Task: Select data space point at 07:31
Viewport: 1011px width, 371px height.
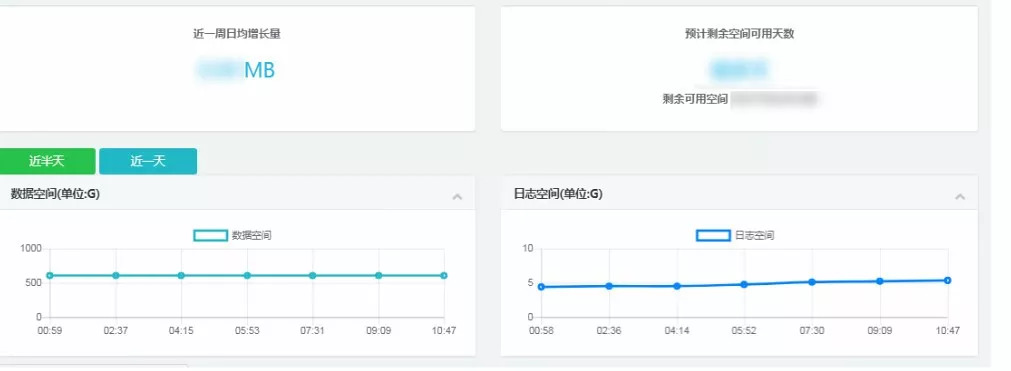Action: click(313, 276)
